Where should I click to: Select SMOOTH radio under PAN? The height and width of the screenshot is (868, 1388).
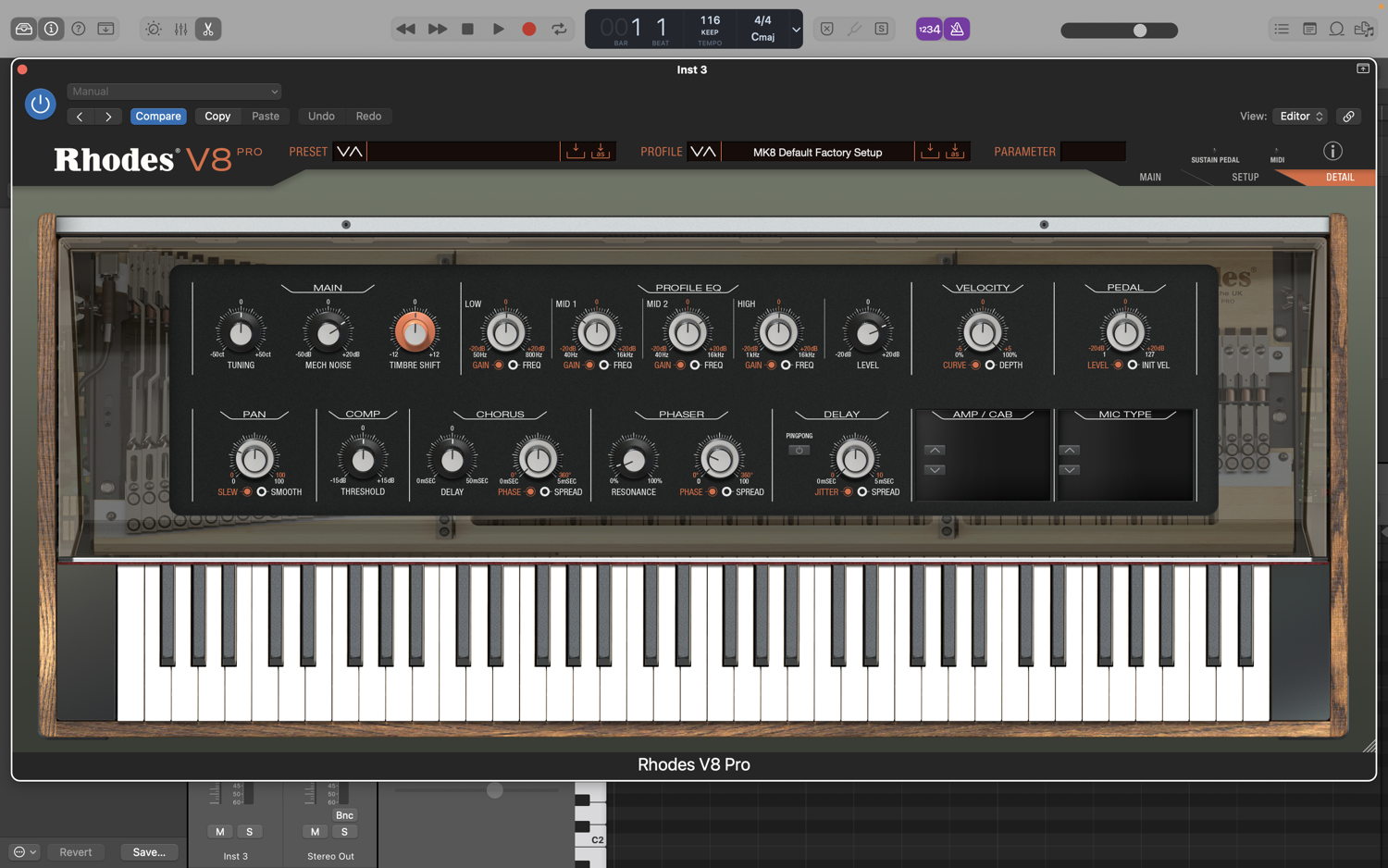(x=262, y=492)
